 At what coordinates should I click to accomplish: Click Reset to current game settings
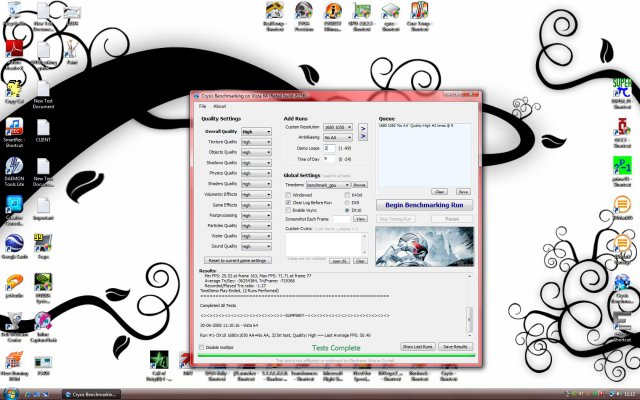[x=238, y=260]
